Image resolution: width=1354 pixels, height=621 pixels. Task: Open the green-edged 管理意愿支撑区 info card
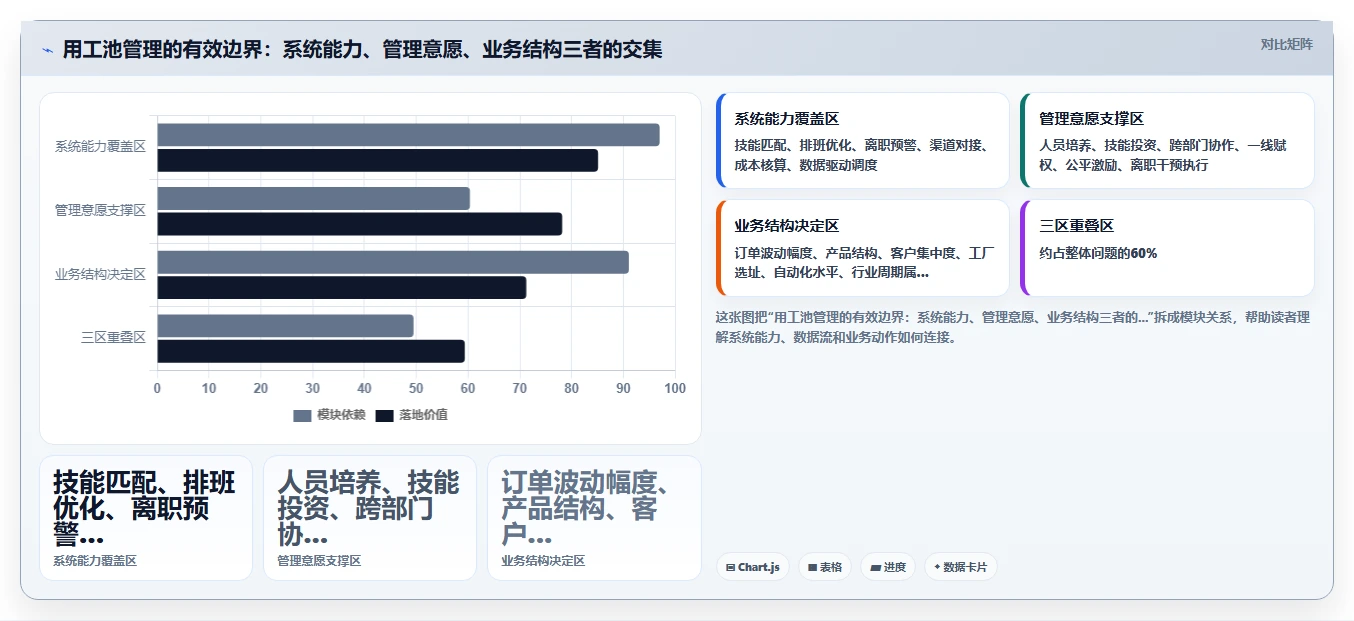click(1167, 141)
